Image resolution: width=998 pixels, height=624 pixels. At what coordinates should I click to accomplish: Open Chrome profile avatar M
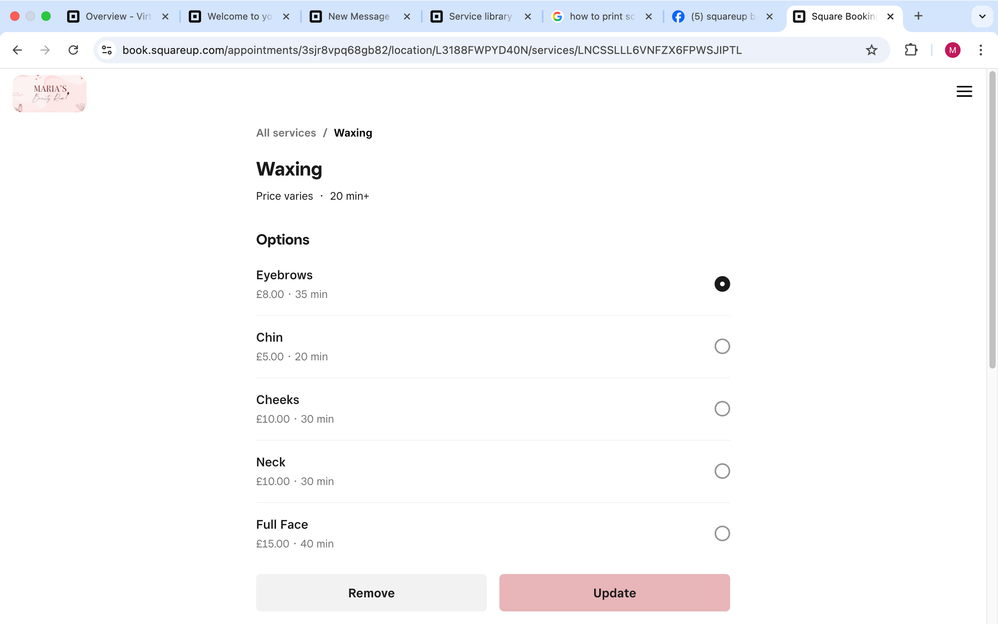(x=952, y=50)
